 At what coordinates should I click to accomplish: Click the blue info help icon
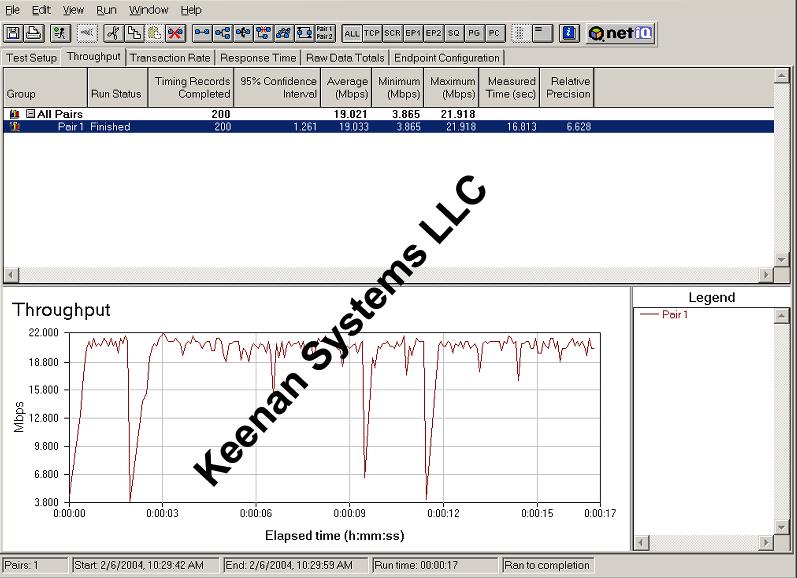click(569, 34)
